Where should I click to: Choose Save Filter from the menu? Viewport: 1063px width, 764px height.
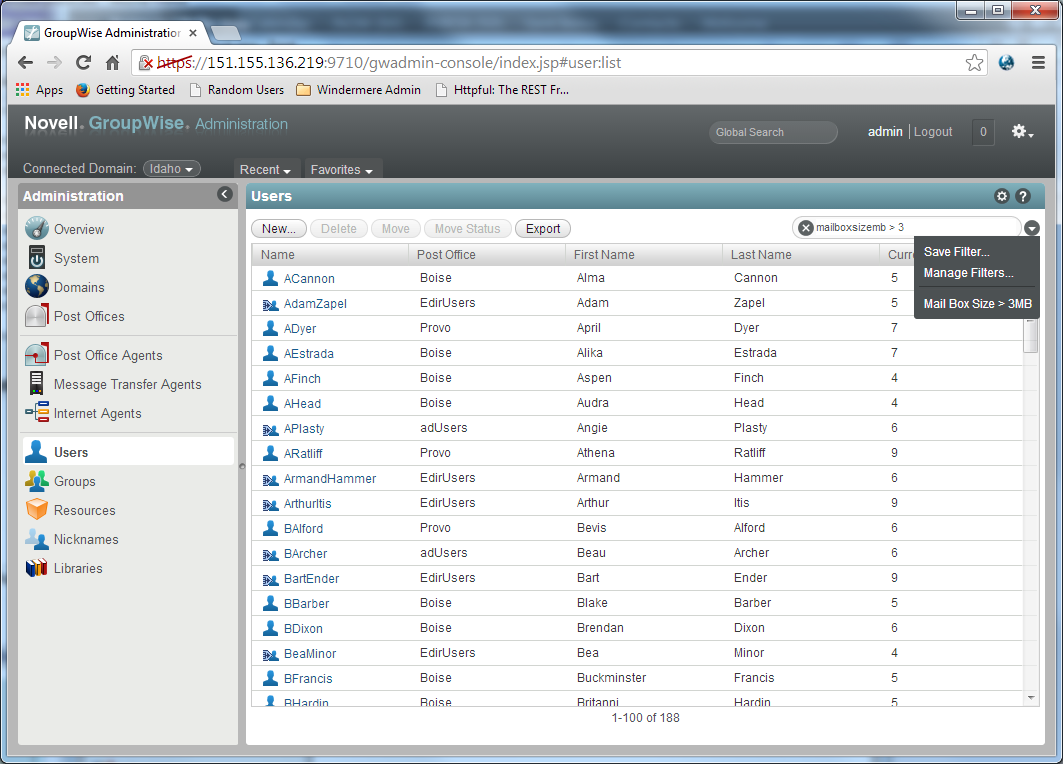tap(957, 252)
